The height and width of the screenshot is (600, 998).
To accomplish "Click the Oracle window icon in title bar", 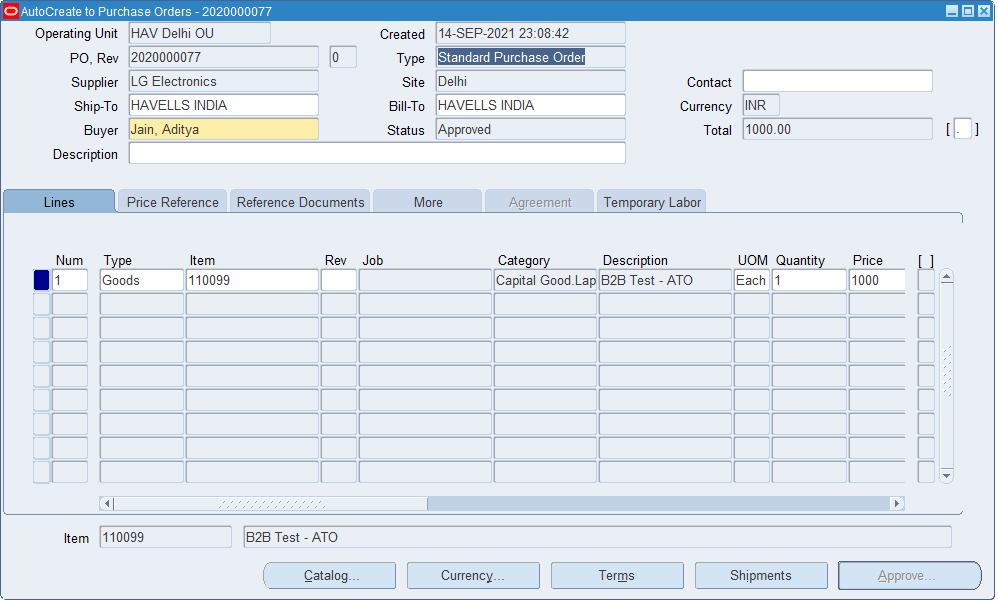I will pos(11,11).
